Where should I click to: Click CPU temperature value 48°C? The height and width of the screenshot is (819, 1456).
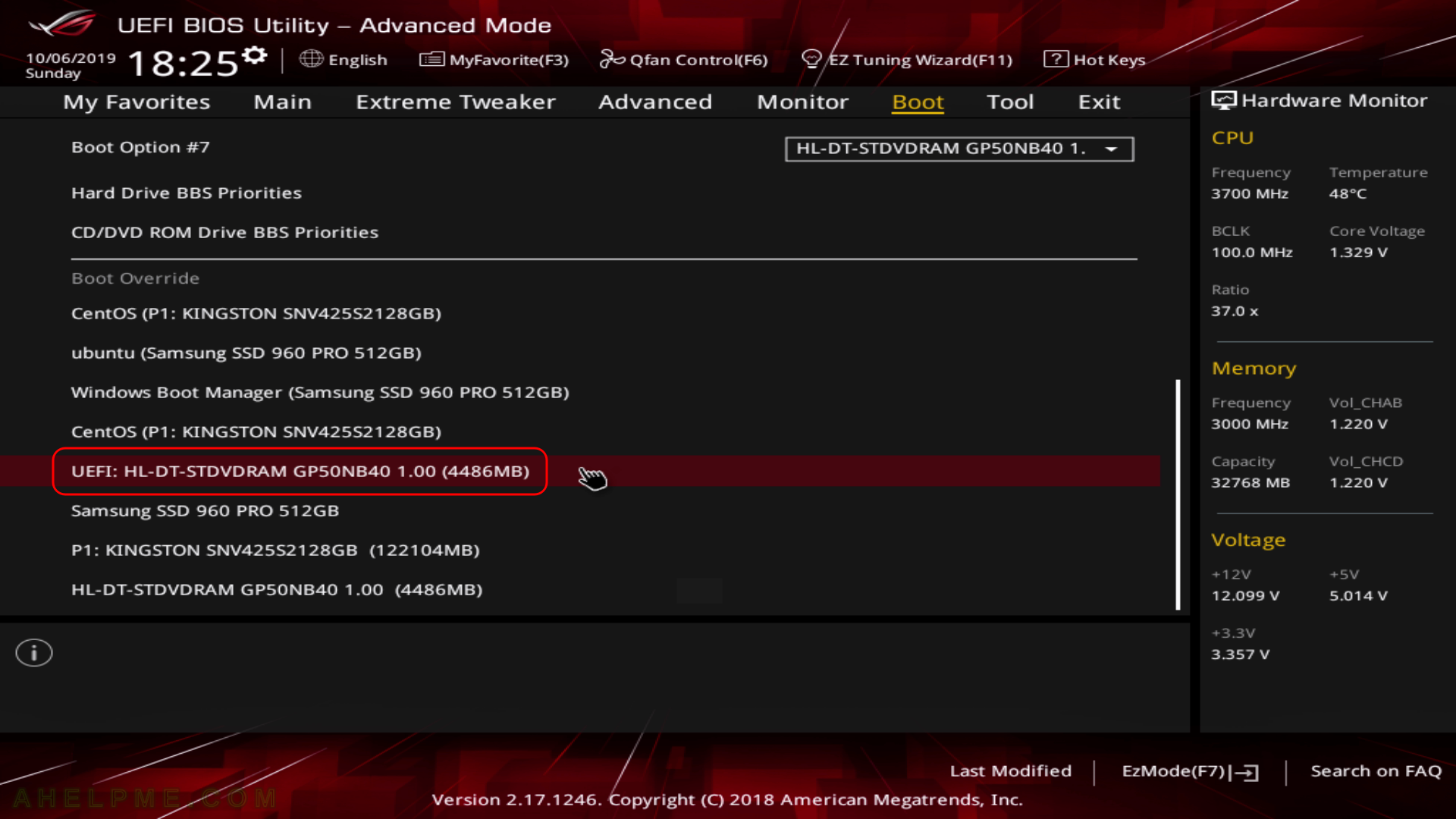click(1348, 193)
